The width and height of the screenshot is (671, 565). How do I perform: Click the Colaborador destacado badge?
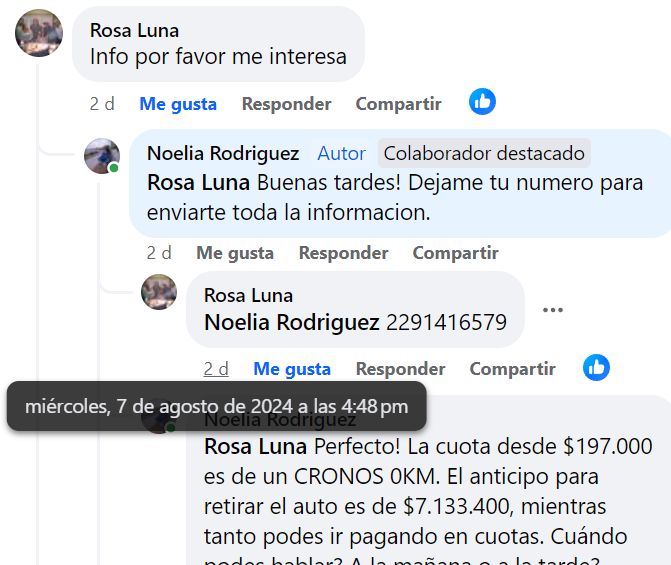(484, 153)
